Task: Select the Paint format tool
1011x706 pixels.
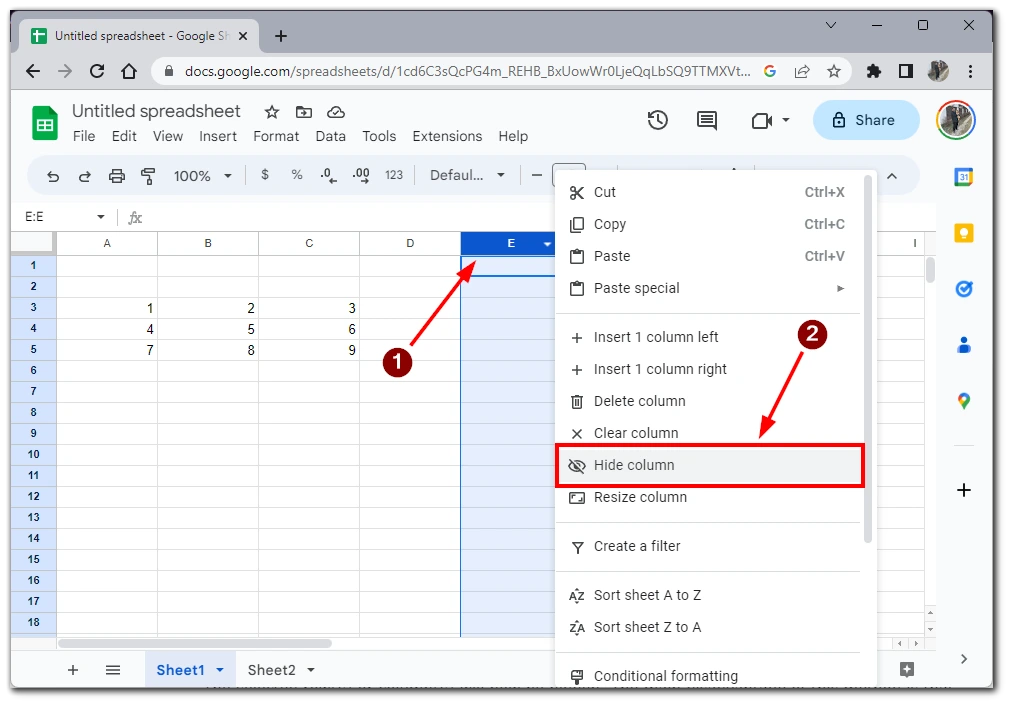Action: coord(148,176)
